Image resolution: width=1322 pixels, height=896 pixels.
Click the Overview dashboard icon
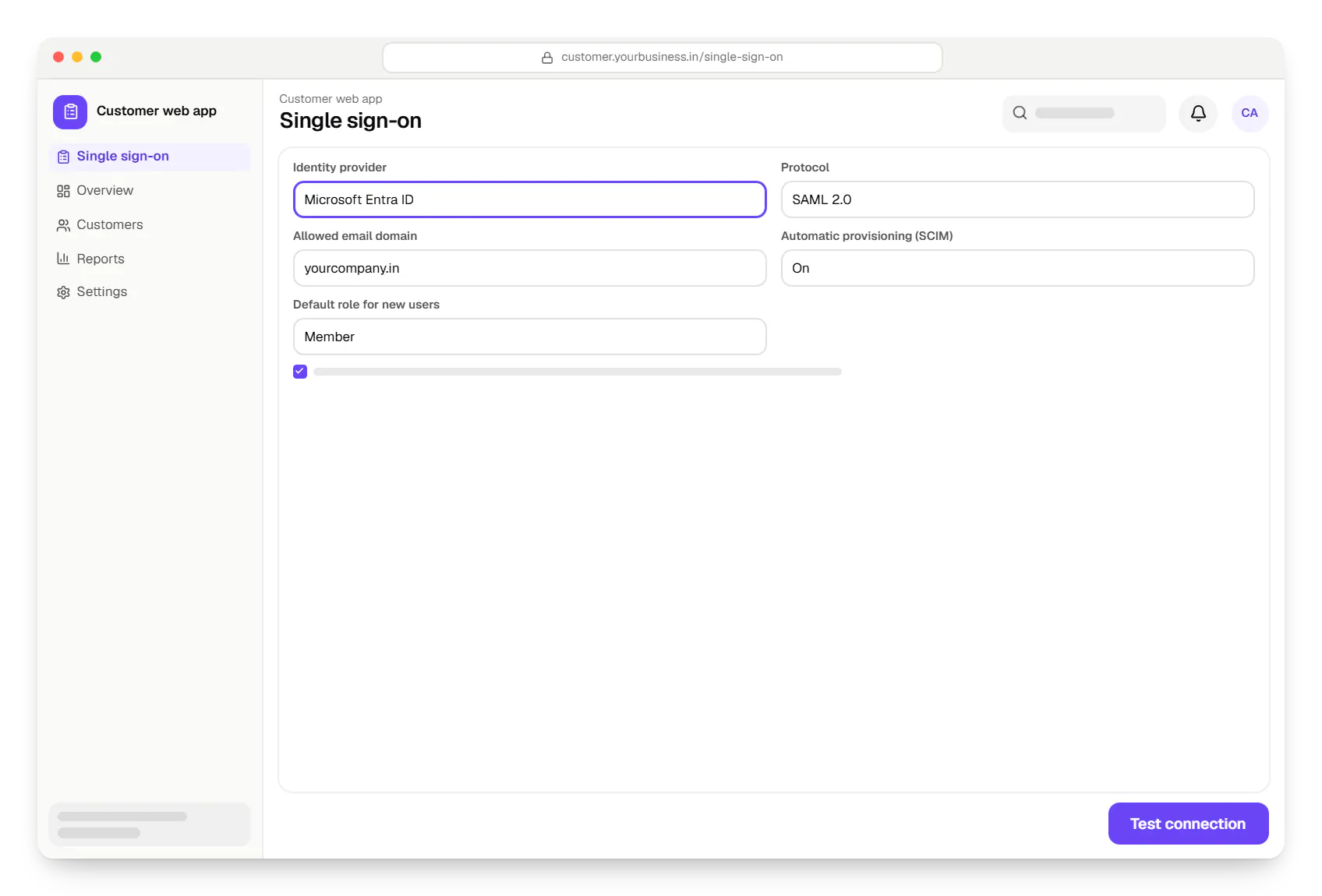[63, 191]
